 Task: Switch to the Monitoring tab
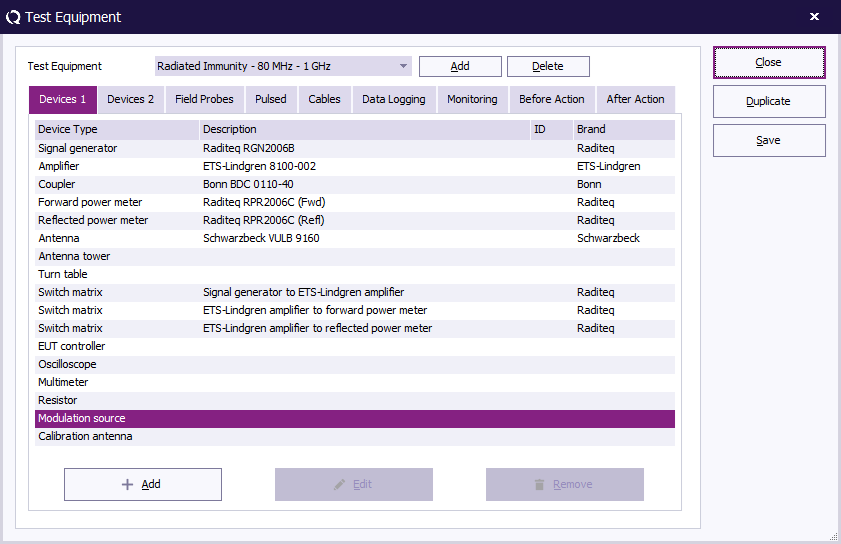coord(472,99)
